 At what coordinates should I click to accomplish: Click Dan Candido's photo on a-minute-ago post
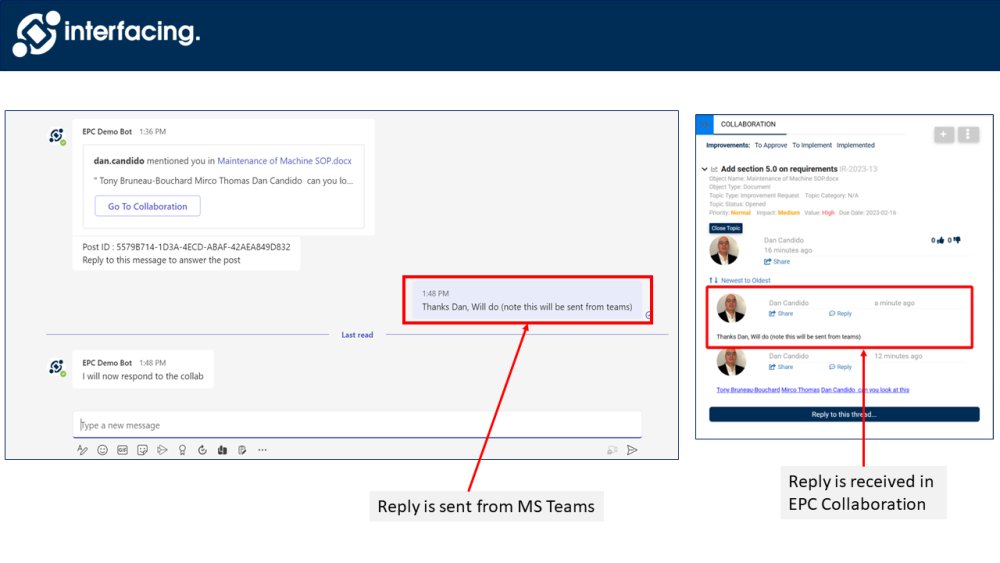pos(732,308)
